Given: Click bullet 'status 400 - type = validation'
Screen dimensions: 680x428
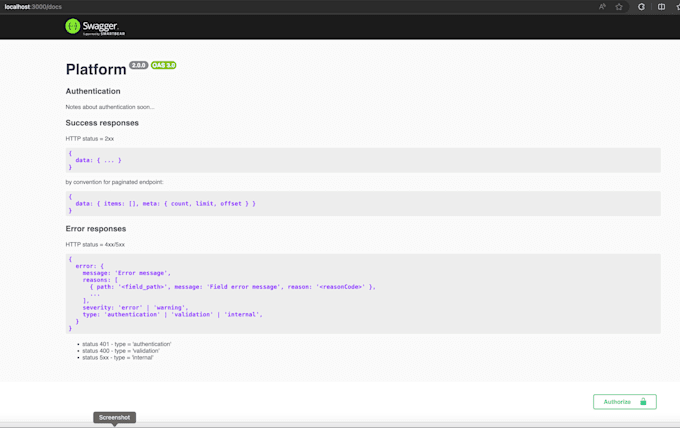Looking at the screenshot, I should tap(121, 350).
